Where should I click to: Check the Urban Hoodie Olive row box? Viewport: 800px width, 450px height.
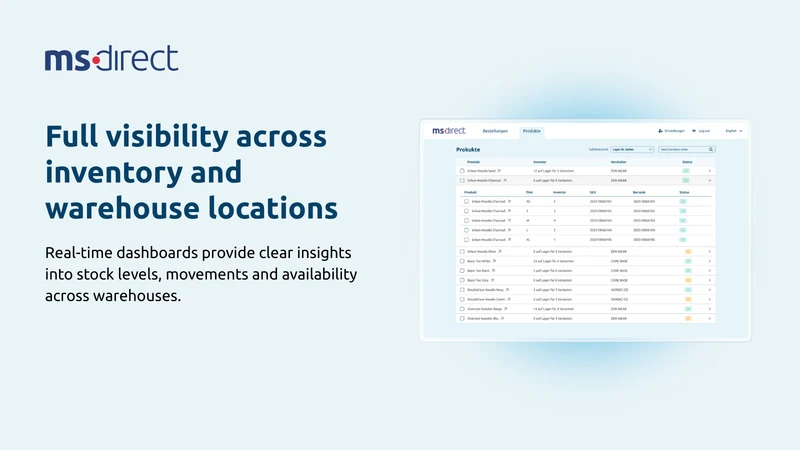(462, 252)
